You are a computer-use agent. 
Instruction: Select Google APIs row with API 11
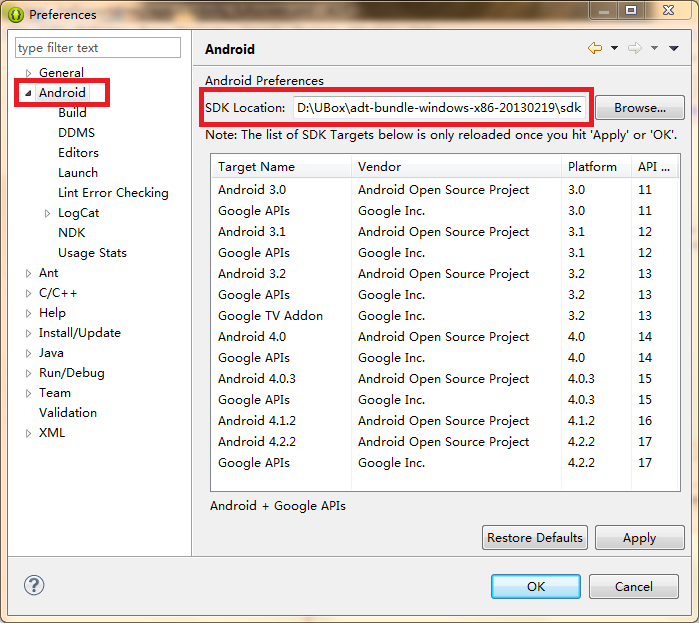pyautogui.click(x=445, y=211)
